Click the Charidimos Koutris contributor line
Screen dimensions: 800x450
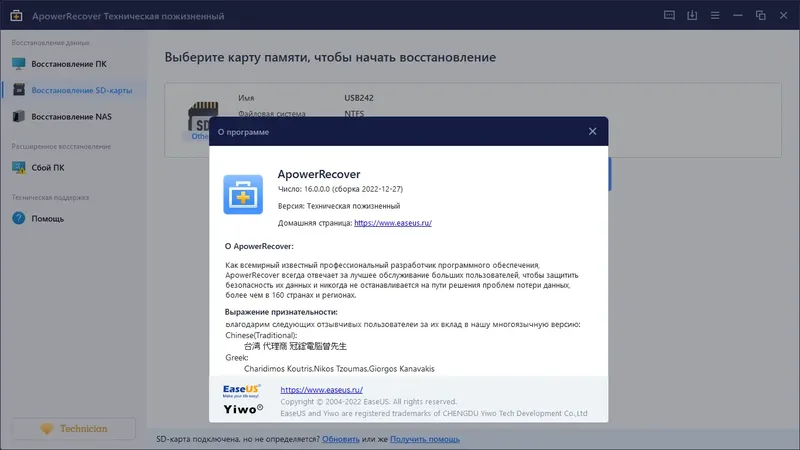click(339, 369)
